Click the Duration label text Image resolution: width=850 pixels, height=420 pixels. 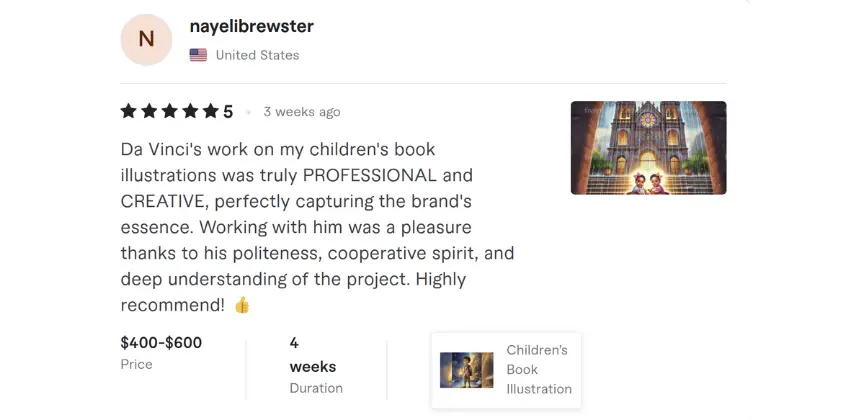coord(316,388)
